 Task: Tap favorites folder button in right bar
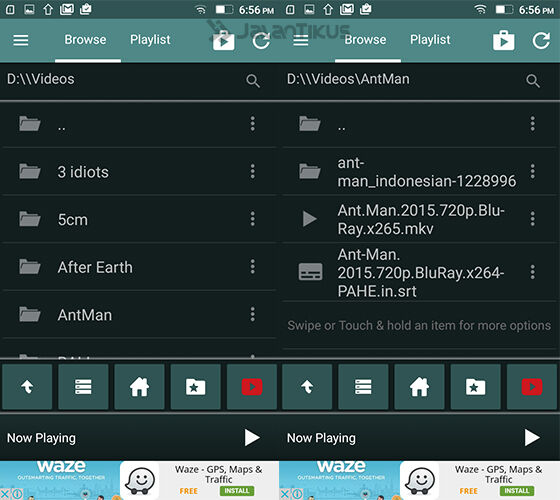click(x=475, y=387)
